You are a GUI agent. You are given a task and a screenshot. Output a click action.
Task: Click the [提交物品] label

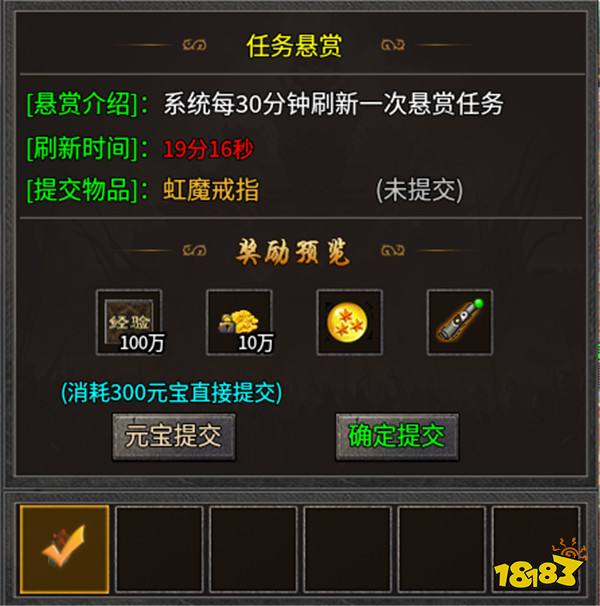pyautogui.click(x=87, y=190)
